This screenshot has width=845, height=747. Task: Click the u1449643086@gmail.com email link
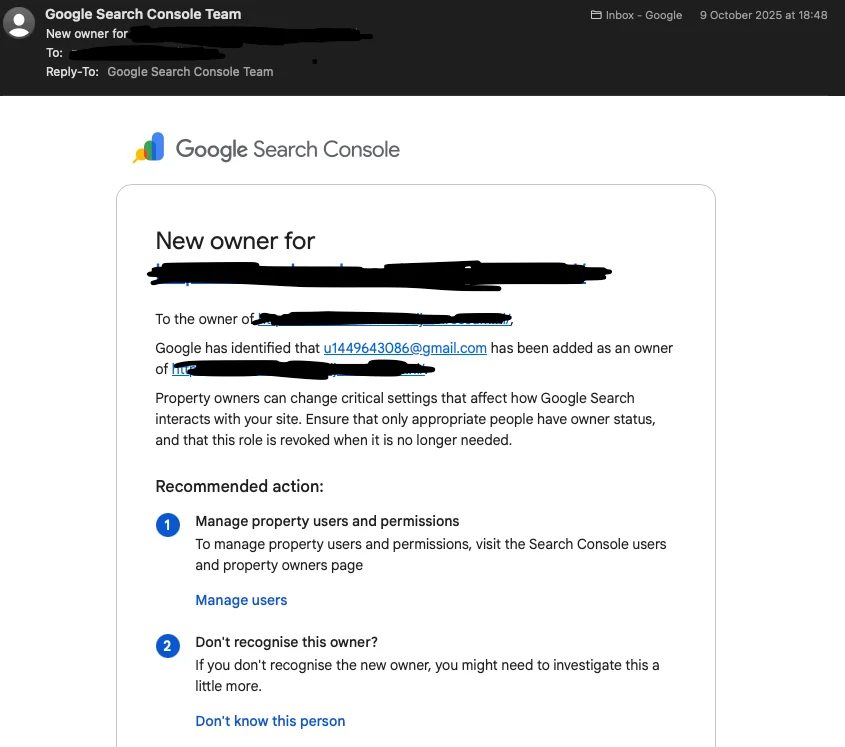pos(405,348)
